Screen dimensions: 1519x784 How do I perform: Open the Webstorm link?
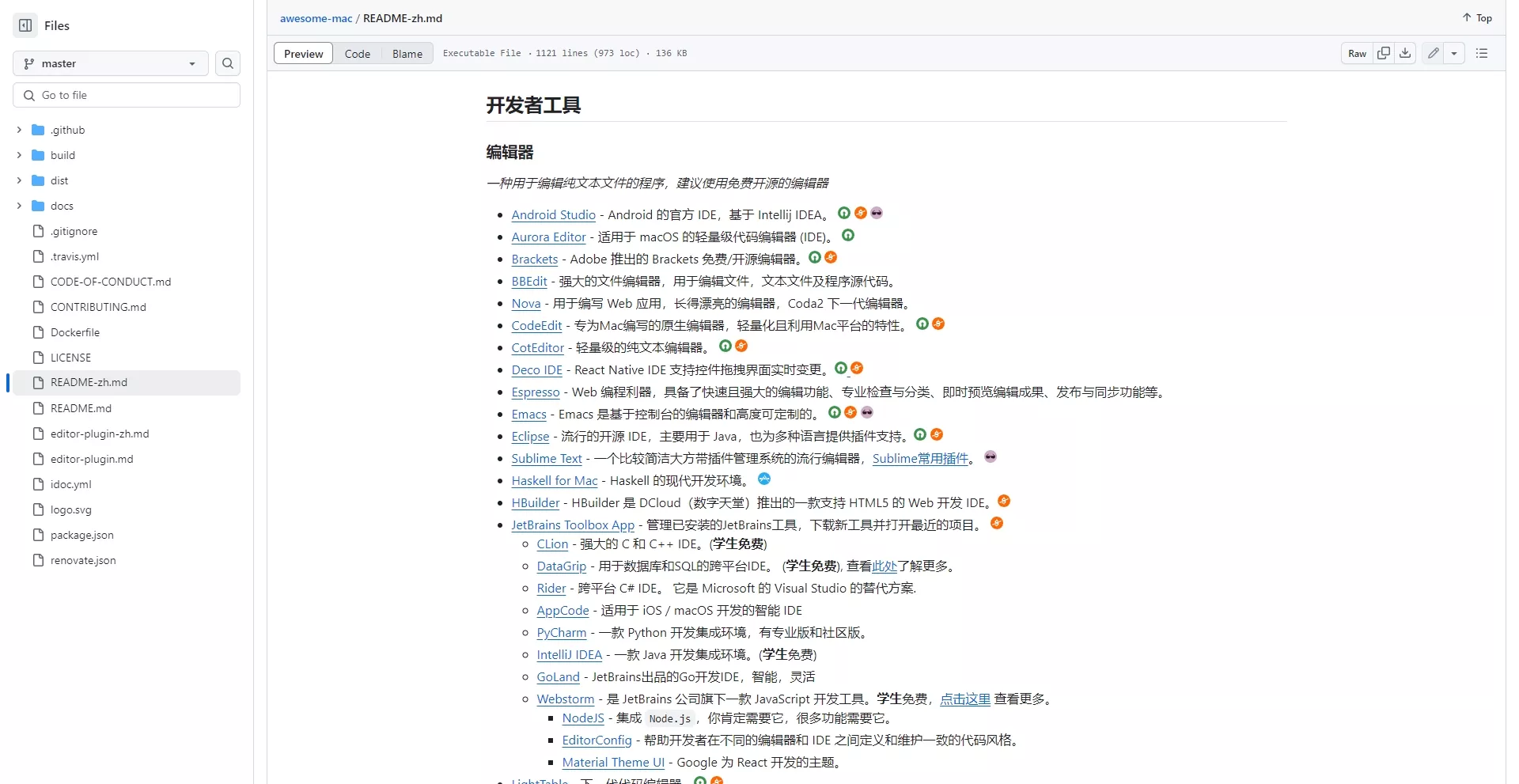coord(566,699)
